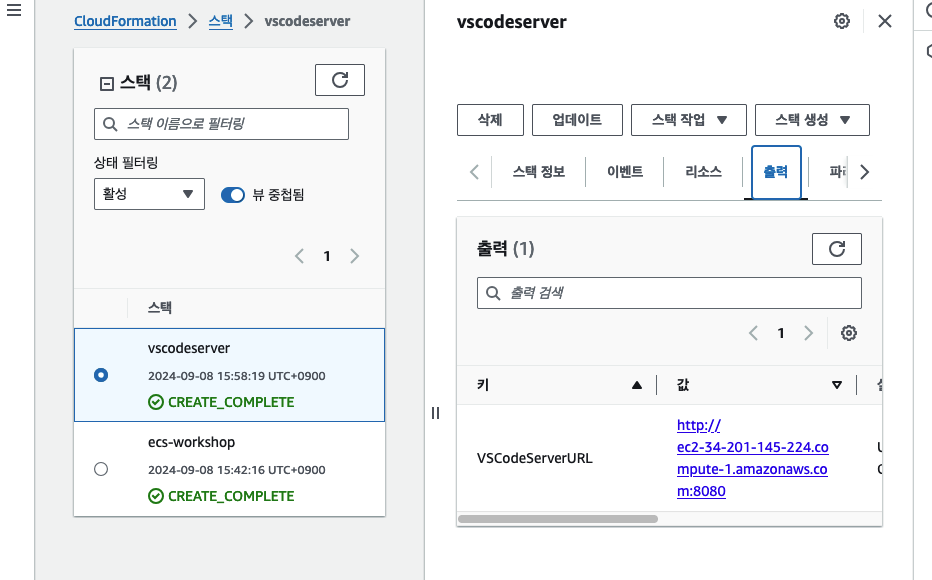932x580 pixels.
Task: Click the 삭제 button
Action: [490, 120]
